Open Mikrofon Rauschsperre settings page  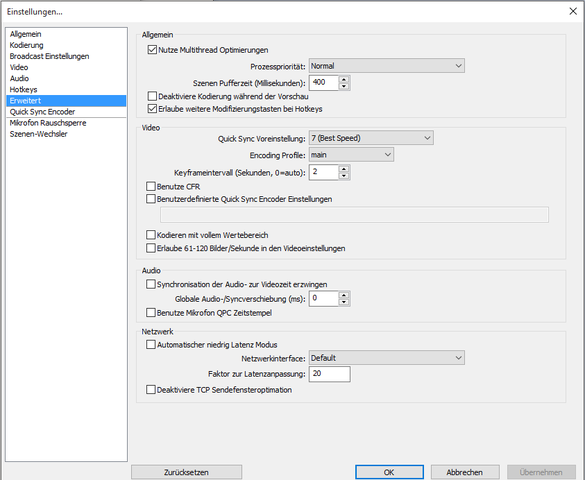point(48,123)
